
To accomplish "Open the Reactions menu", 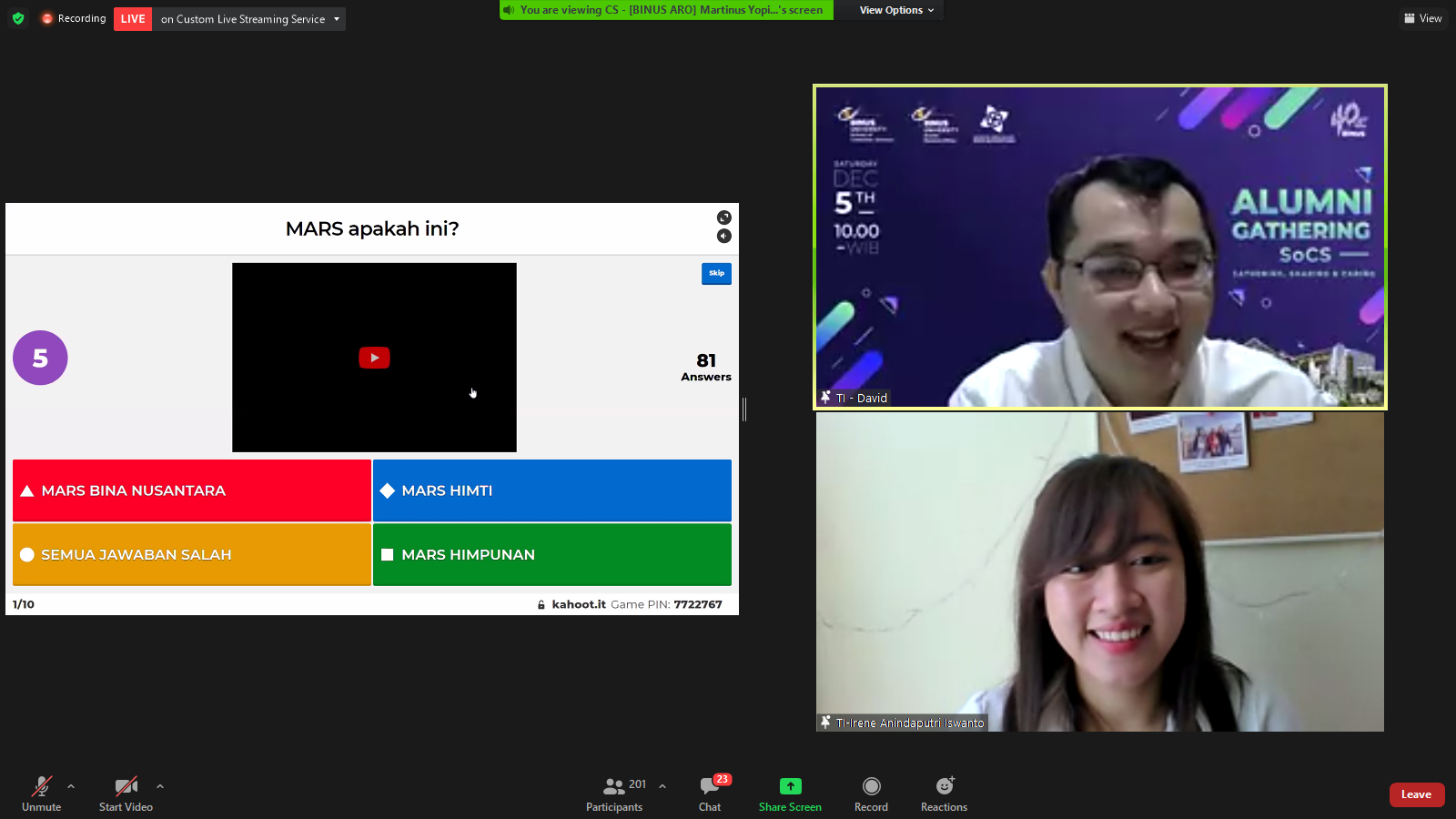I will tap(944, 794).
